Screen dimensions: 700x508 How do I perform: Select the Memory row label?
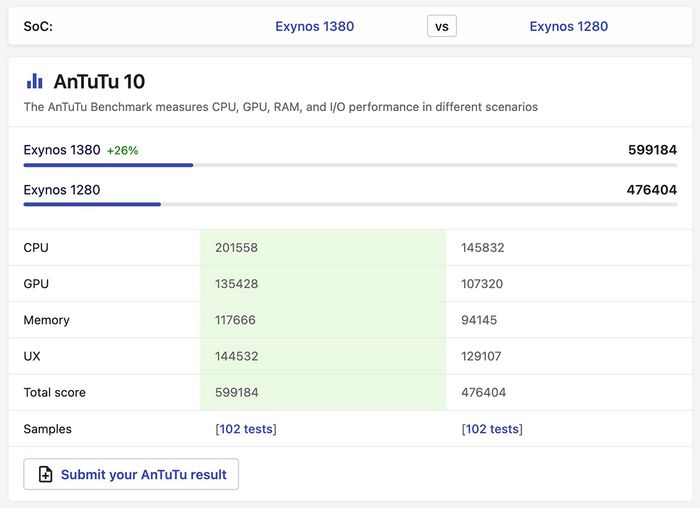coord(46,320)
